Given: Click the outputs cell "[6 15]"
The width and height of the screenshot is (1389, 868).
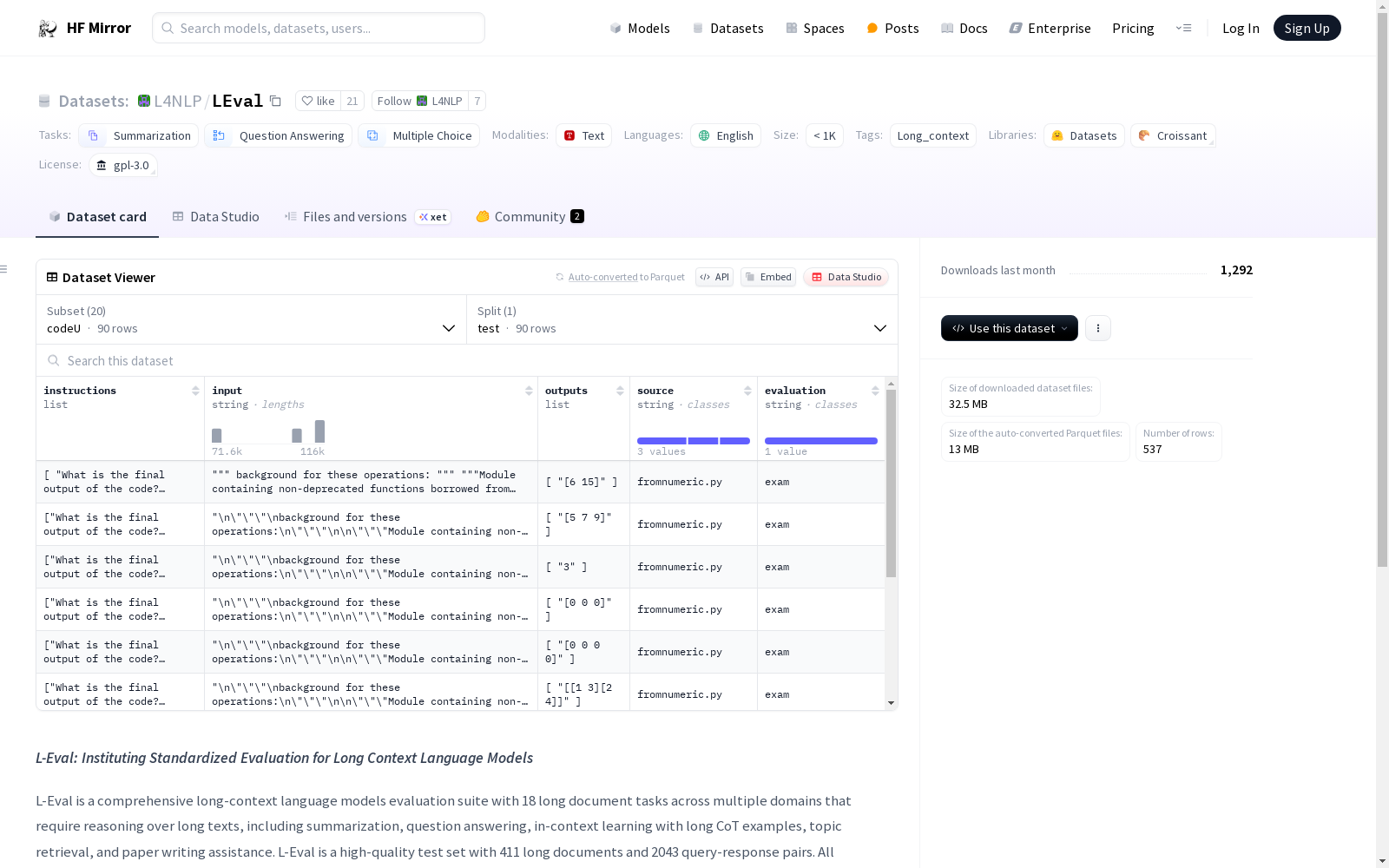Looking at the screenshot, I should coord(583,482).
